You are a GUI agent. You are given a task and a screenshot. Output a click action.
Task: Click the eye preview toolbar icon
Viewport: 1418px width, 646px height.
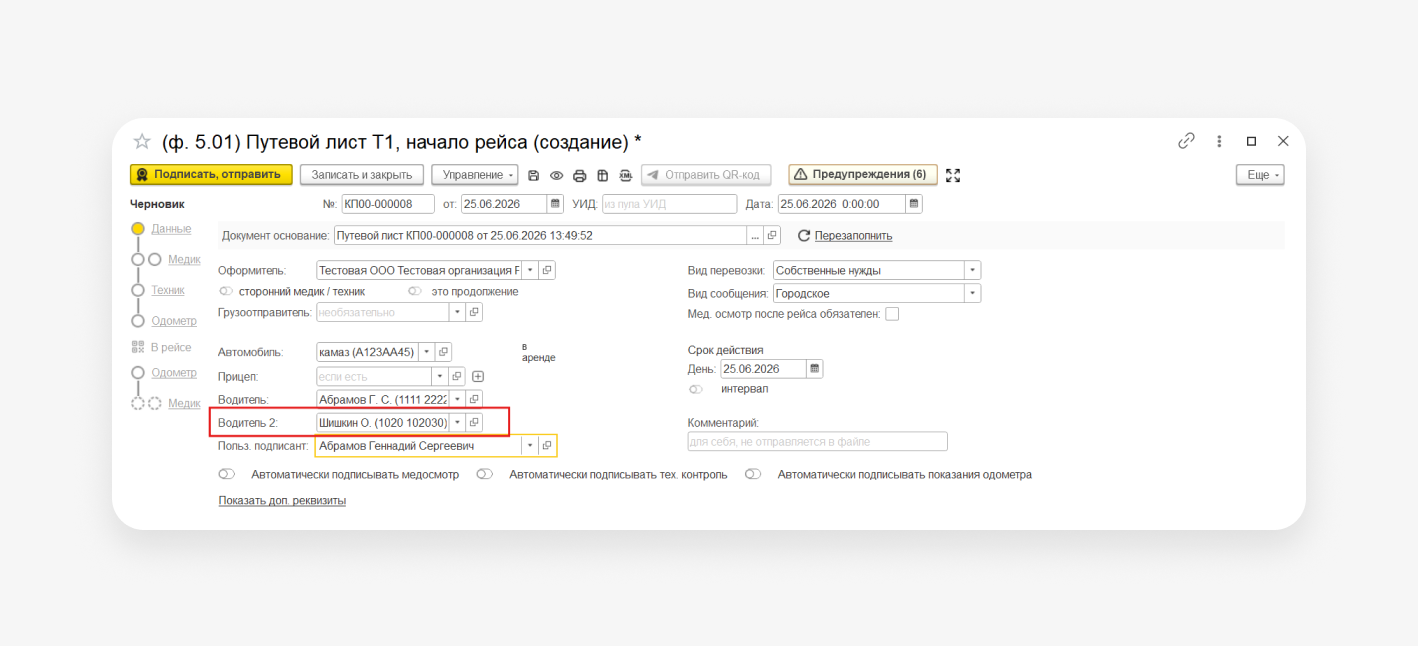[x=556, y=175]
